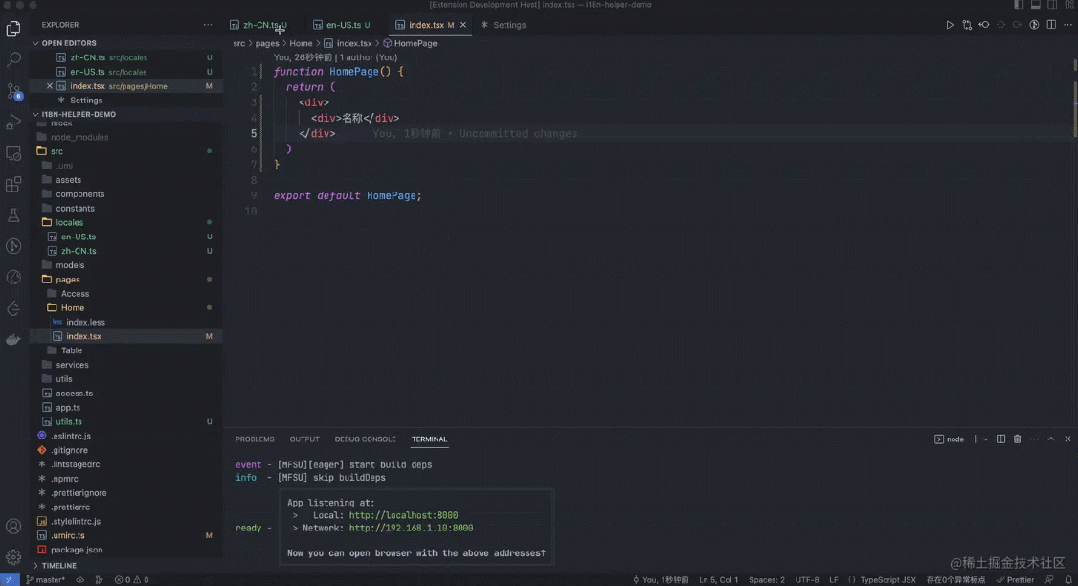Screen dimensions: 1078x586
Task: Open Run and Debug view
Action: [x=13, y=122]
